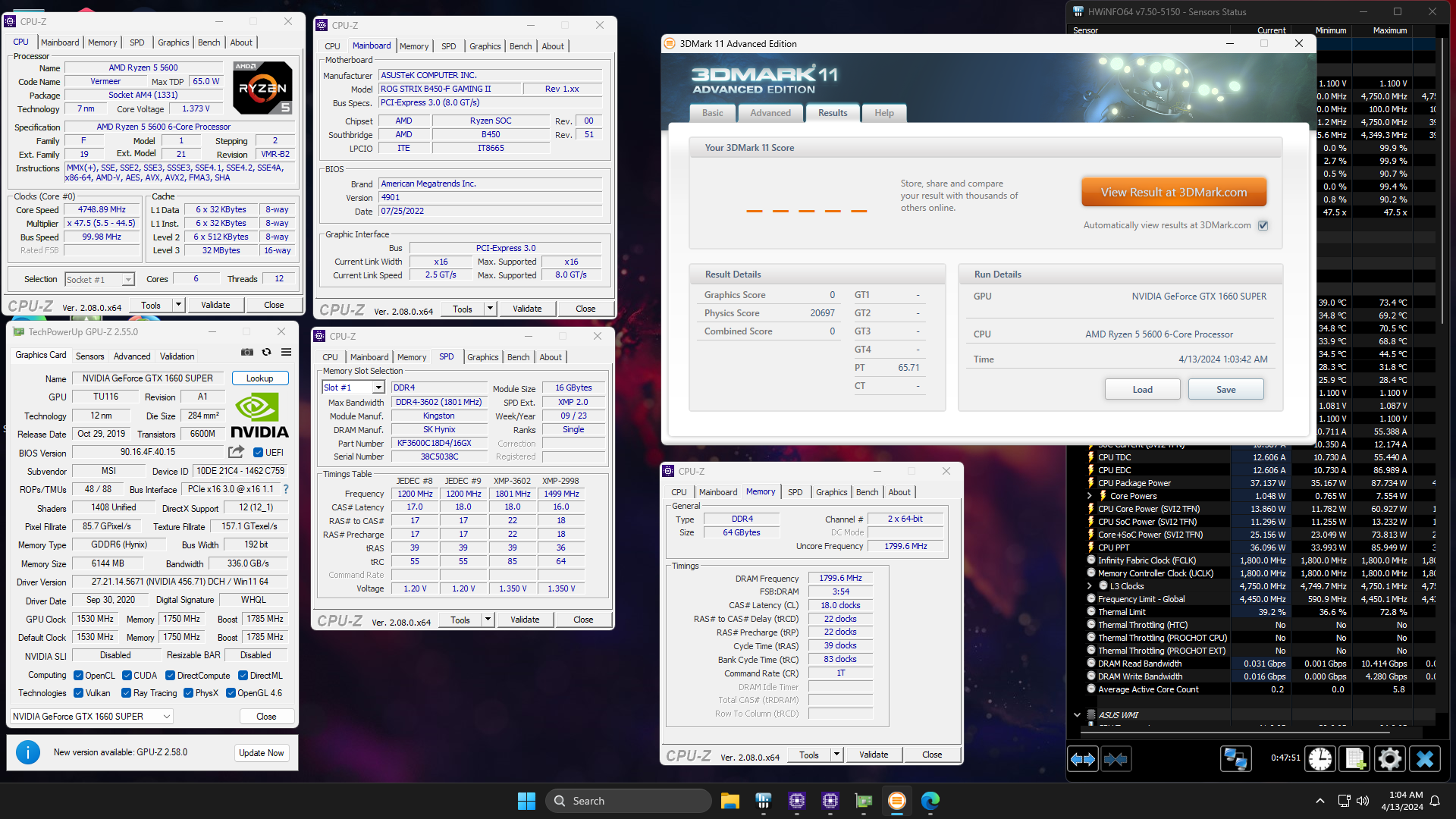This screenshot has height=819, width=1456.
Task: Click the NVIDIA logo in GPU-Z
Action: pyautogui.click(x=259, y=416)
